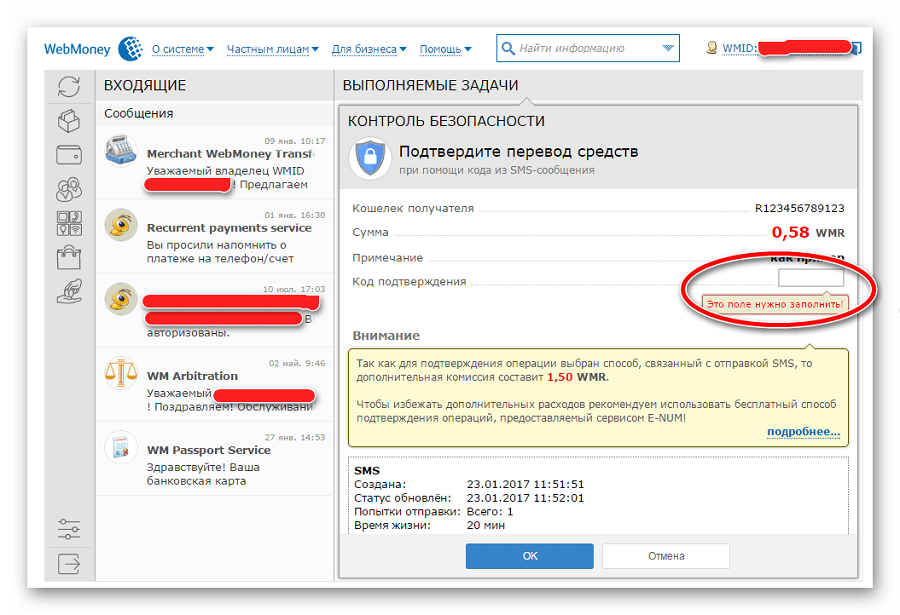Expand the О системе menu
The height and width of the screenshot is (615, 900).
pyautogui.click(x=183, y=49)
